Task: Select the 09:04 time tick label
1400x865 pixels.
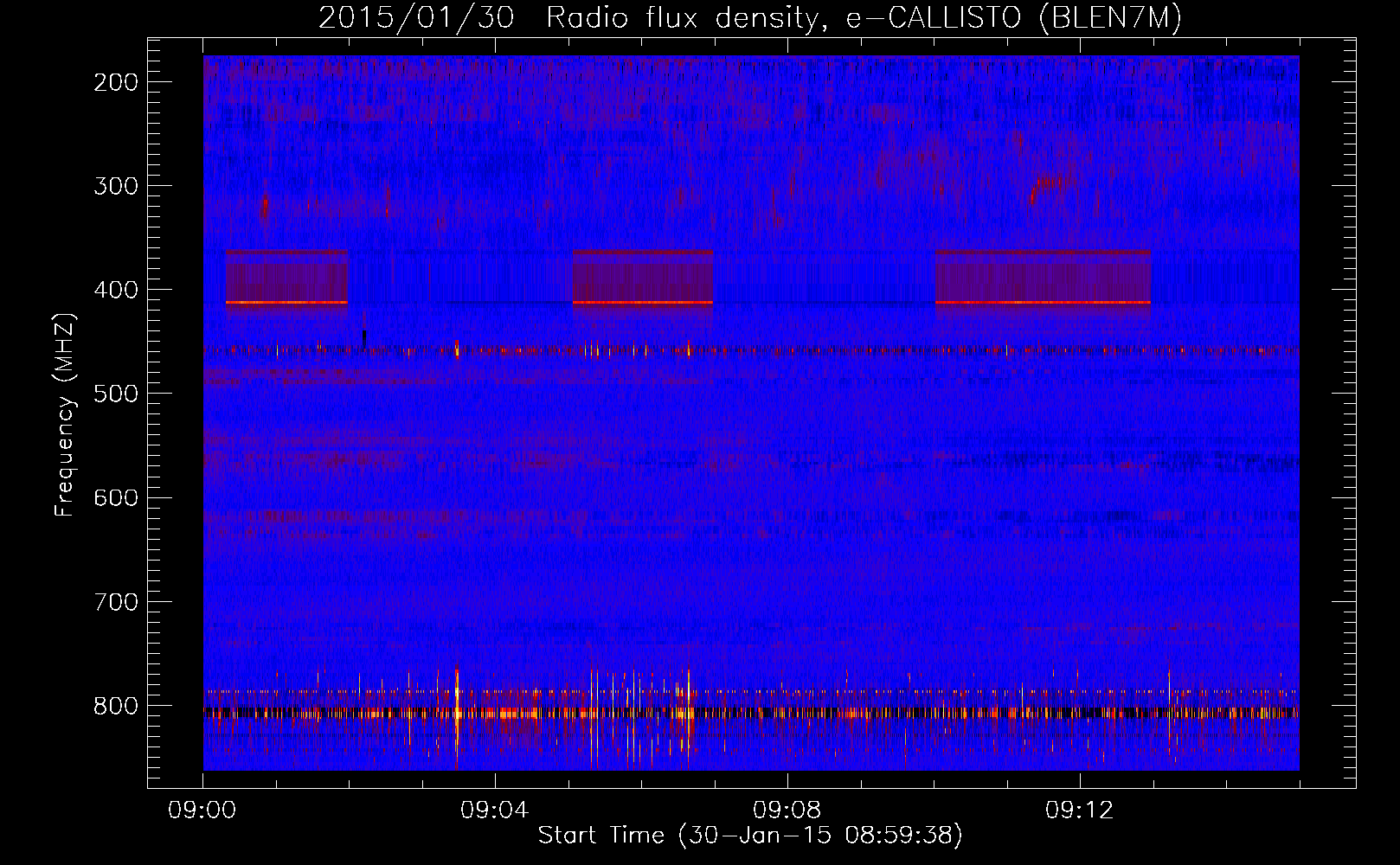Action: tap(495, 811)
